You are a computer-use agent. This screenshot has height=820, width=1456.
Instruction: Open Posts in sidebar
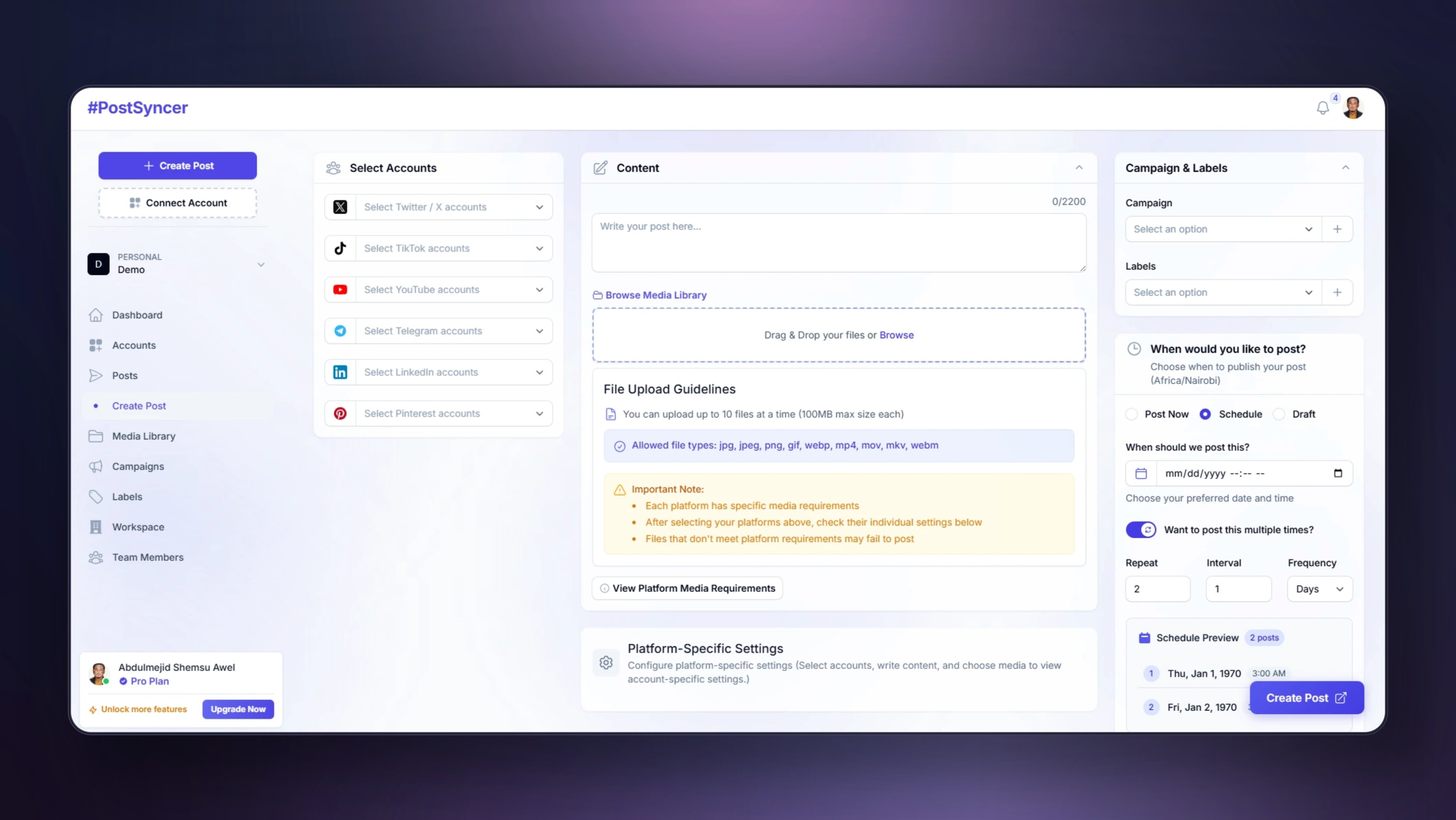pos(178,375)
